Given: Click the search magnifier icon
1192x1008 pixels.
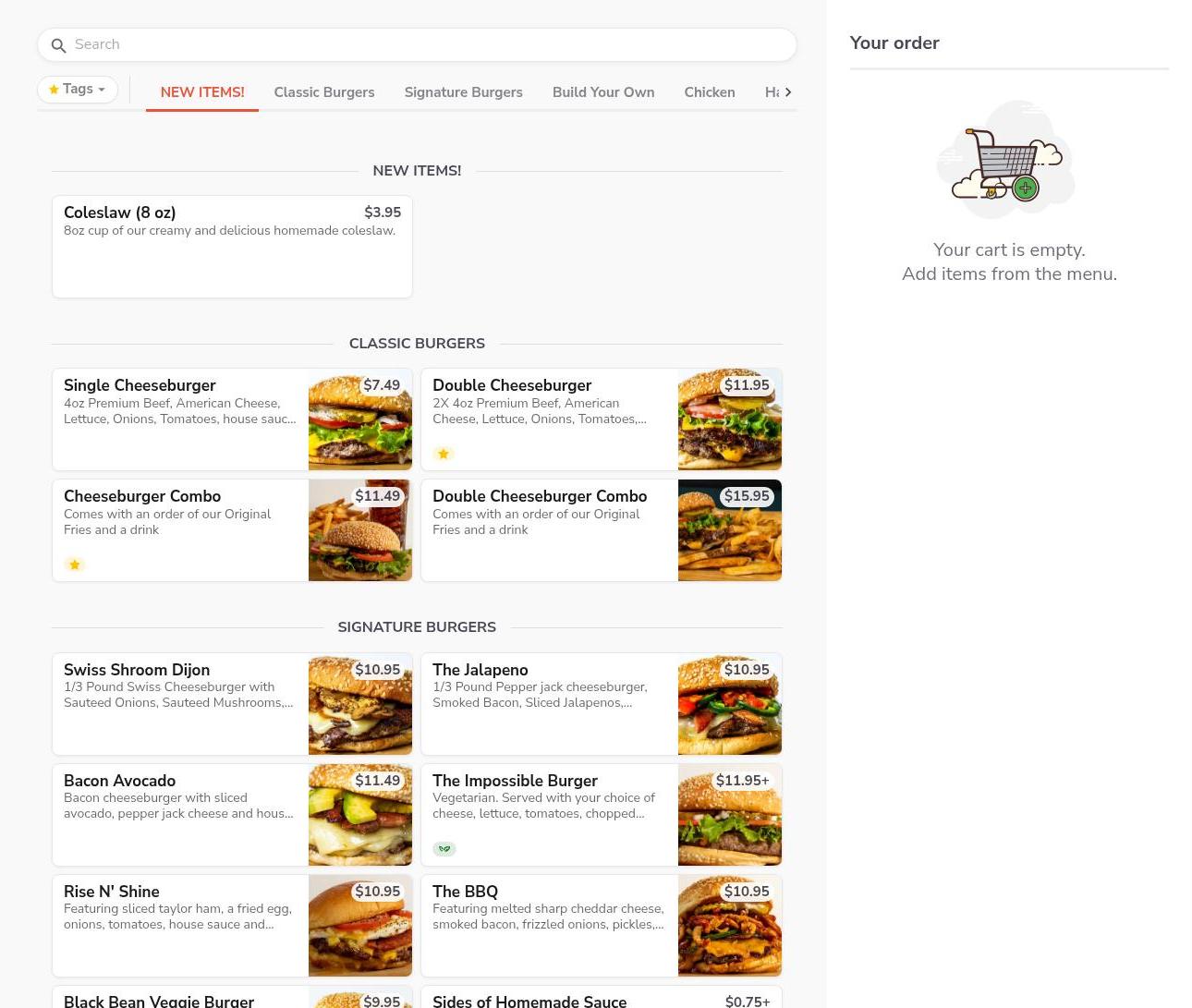Looking at the screenshot, I should point(58,45).
